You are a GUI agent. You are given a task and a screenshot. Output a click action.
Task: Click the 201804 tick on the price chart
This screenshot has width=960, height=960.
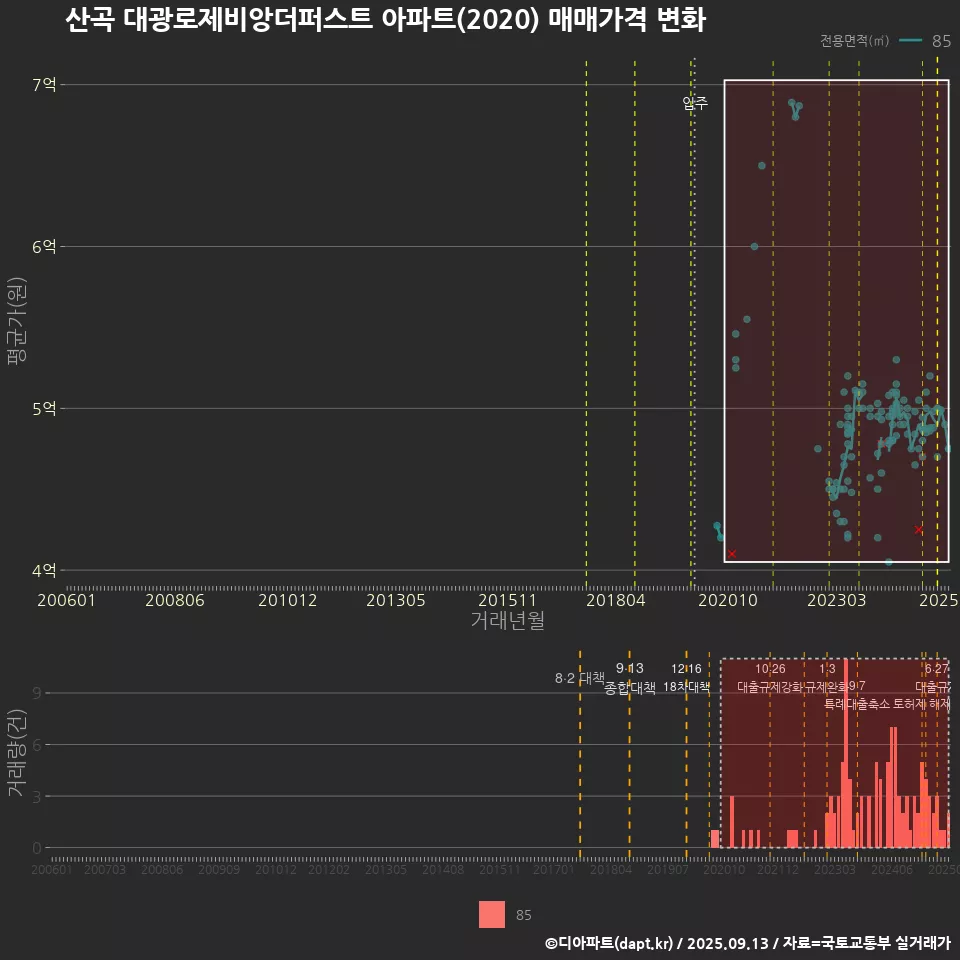(615, 600)
